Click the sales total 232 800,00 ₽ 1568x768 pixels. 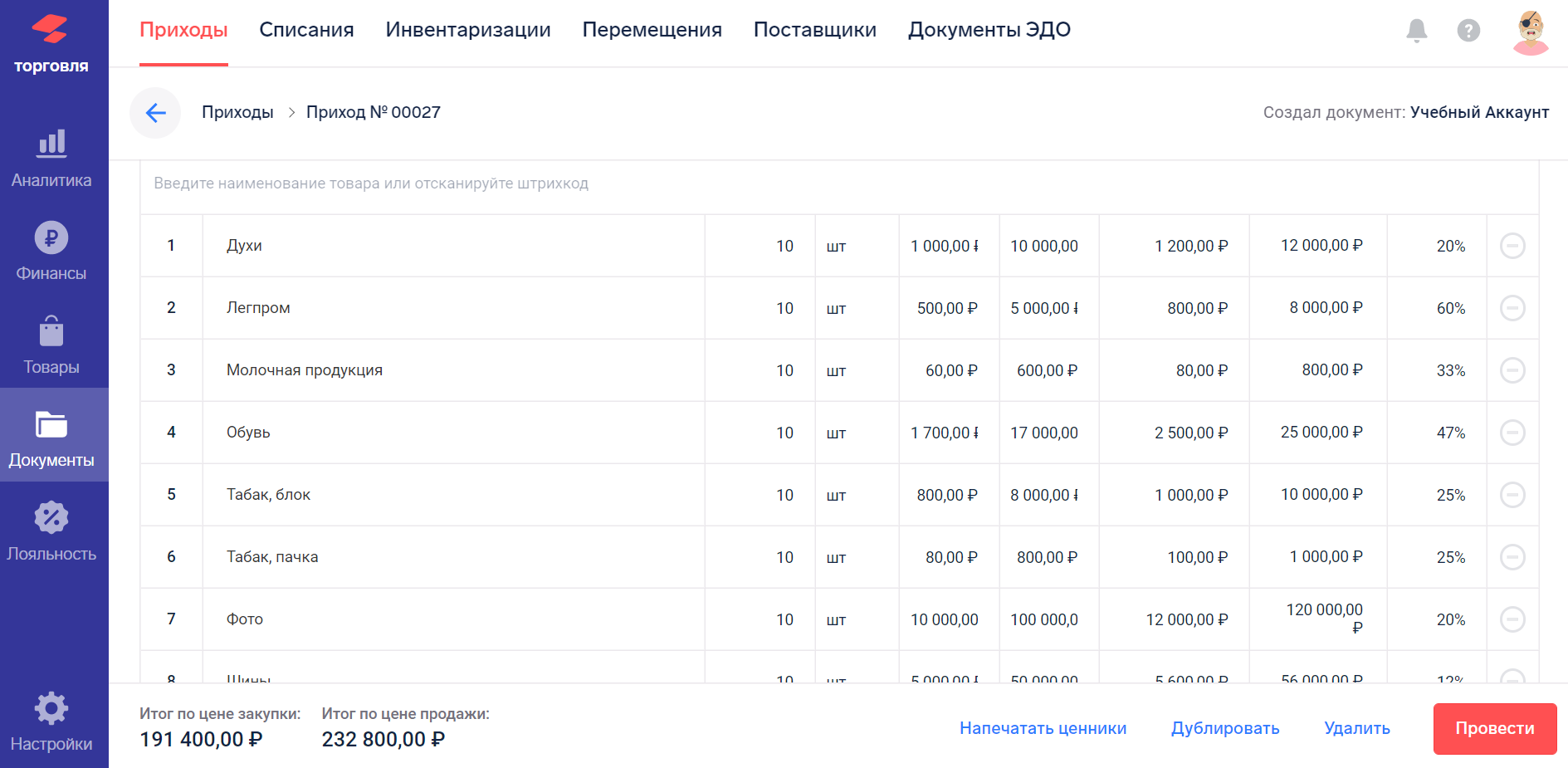coord(383,739)
